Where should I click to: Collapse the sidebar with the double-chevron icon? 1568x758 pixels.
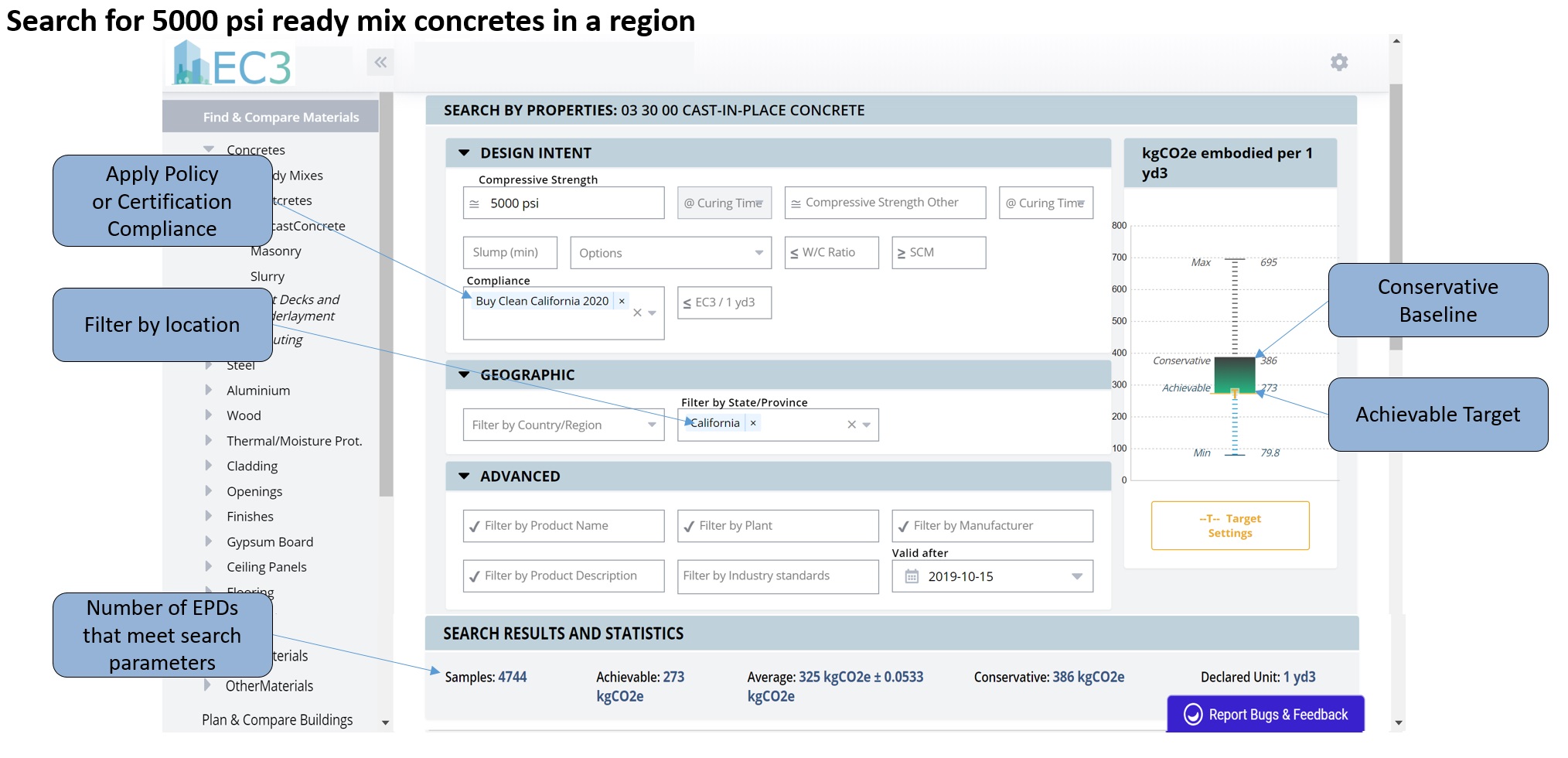380,63
